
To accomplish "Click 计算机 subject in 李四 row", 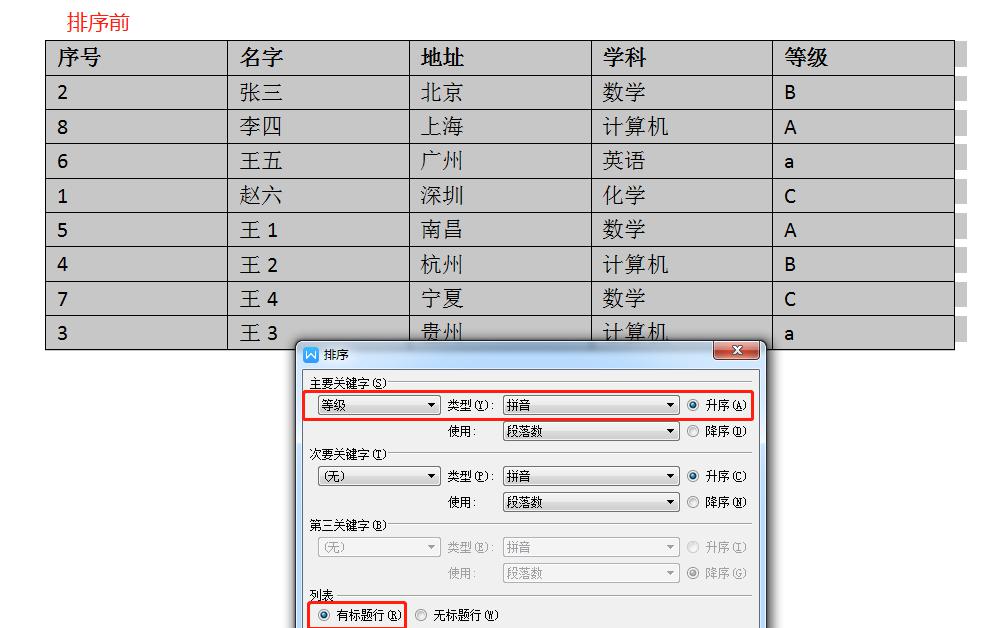I will point(682,127).
